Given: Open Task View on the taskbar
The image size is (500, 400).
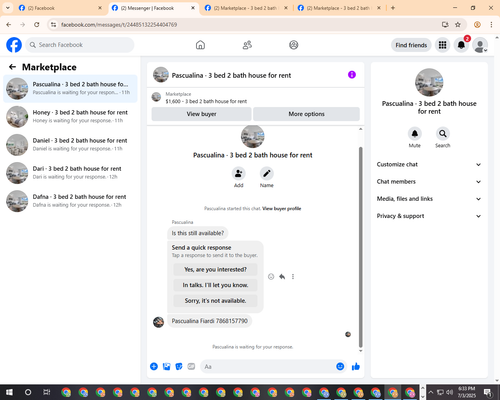Looking at the screenshot, I should click(46, 392).
